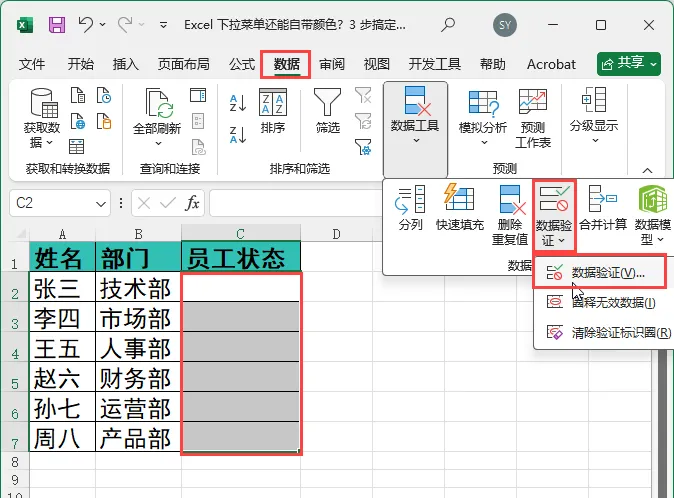Select row 5 header
Image resolution: width=674 pixels, height=498 pixels.
(15, 378)
